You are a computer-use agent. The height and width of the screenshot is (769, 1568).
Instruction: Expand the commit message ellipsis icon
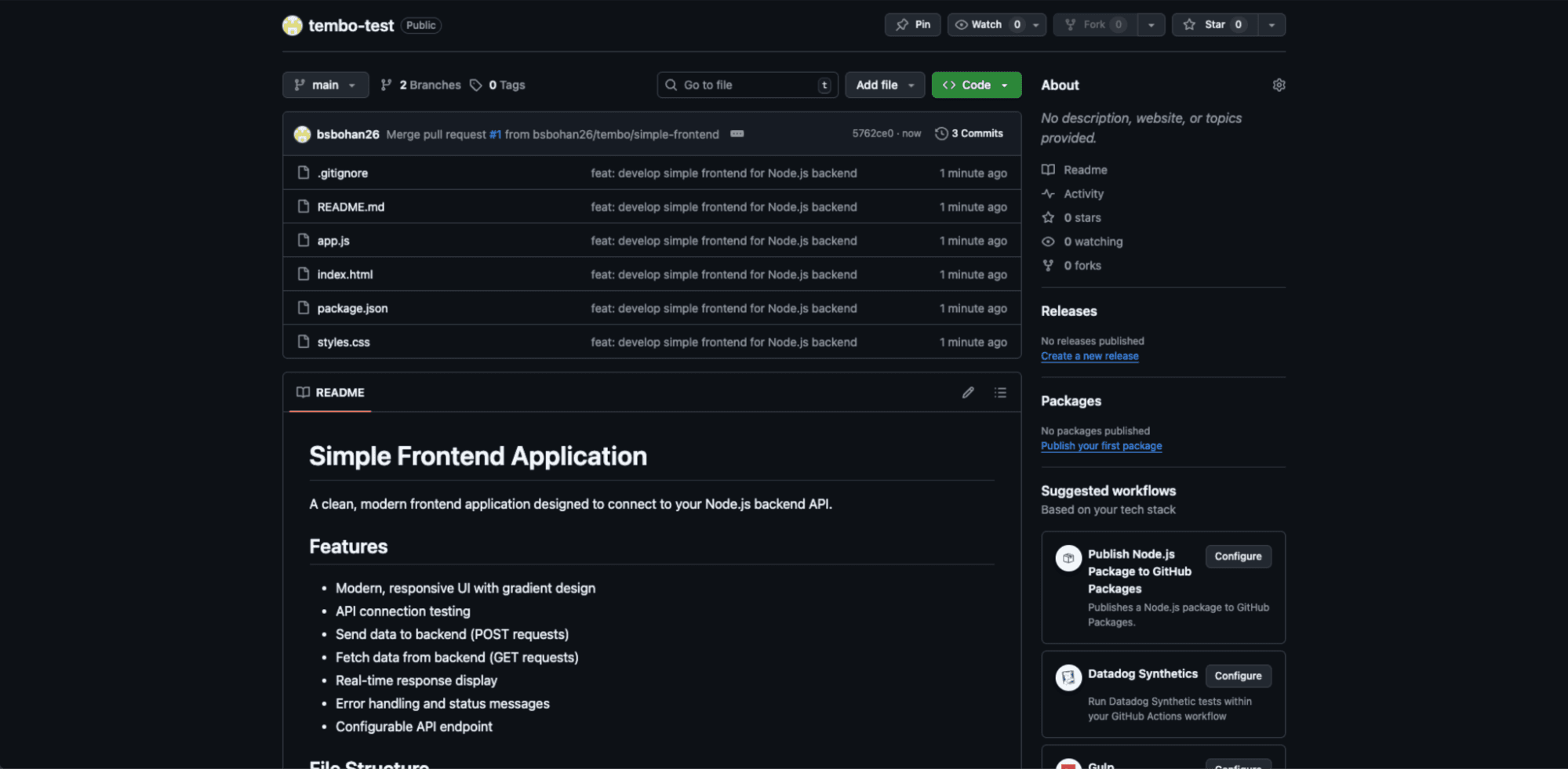click(x=737, y=134)
